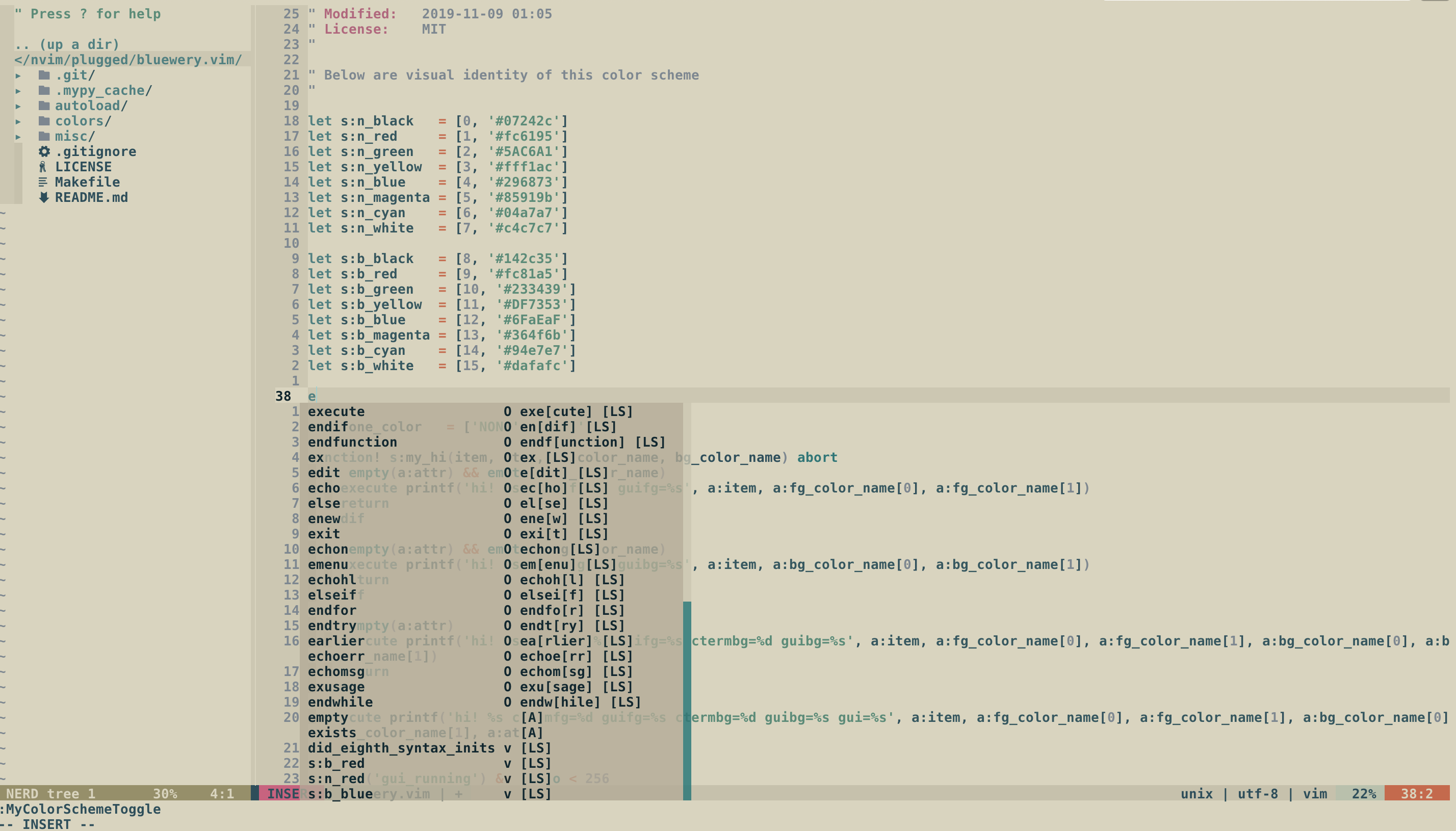Pick echomsg in the completion list
1456x831 pixels.
coord(336,672)
